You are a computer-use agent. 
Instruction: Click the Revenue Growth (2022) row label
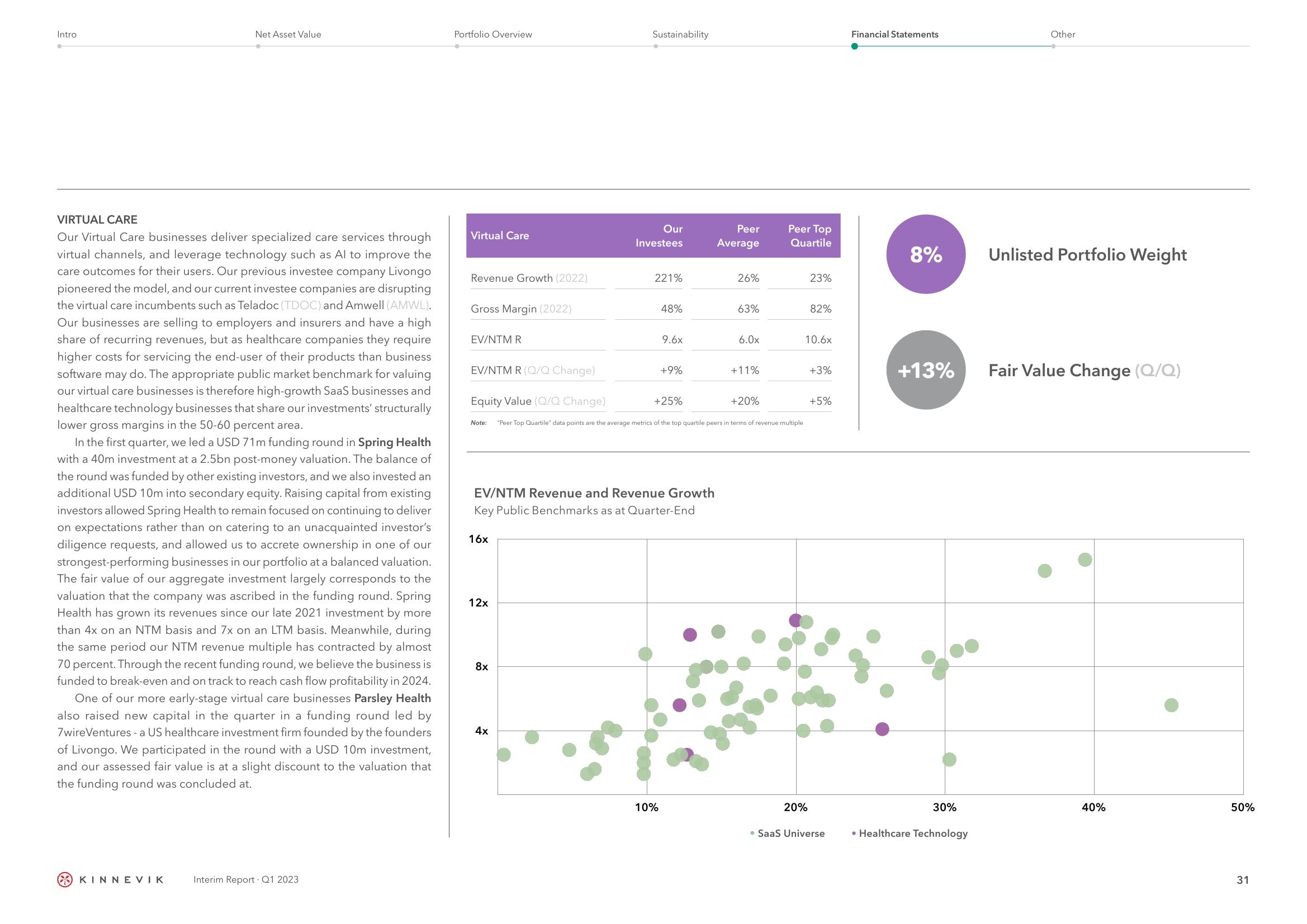pos(529,278)
